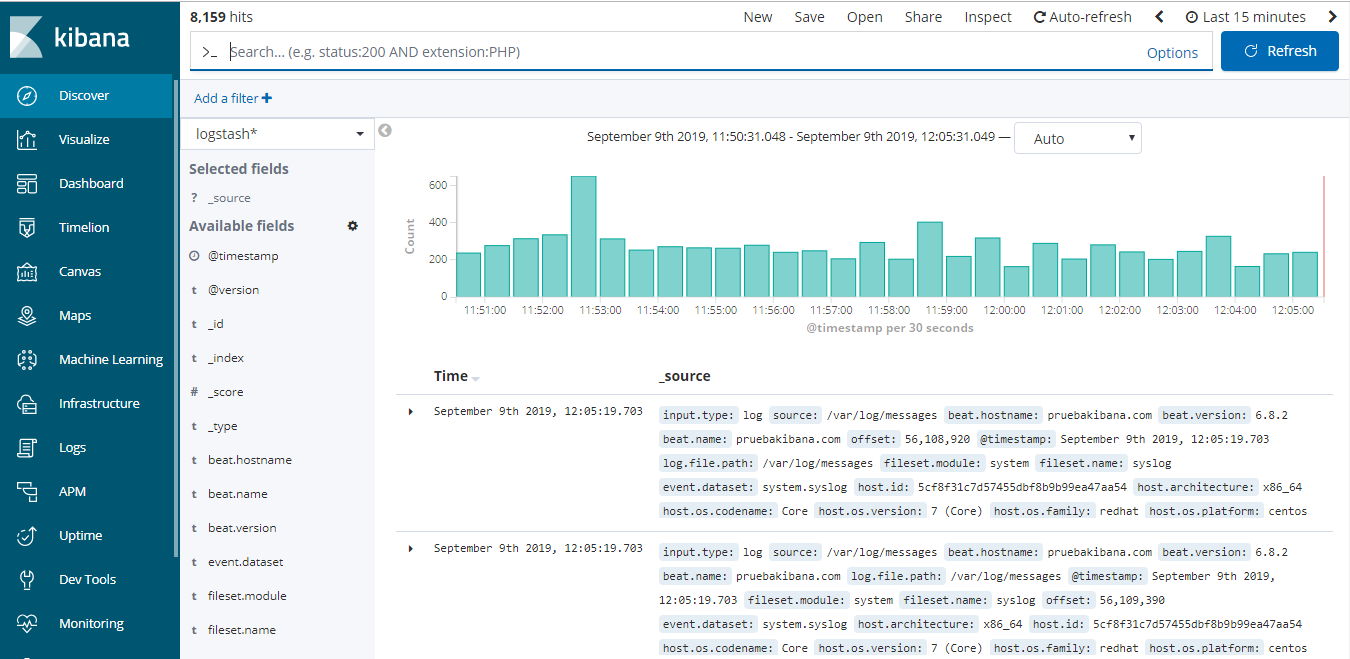Image resolution: width=1350 pixels, height=659 pixels.
Task: Click the available fields gear icon
Action: tap(352, 226)
